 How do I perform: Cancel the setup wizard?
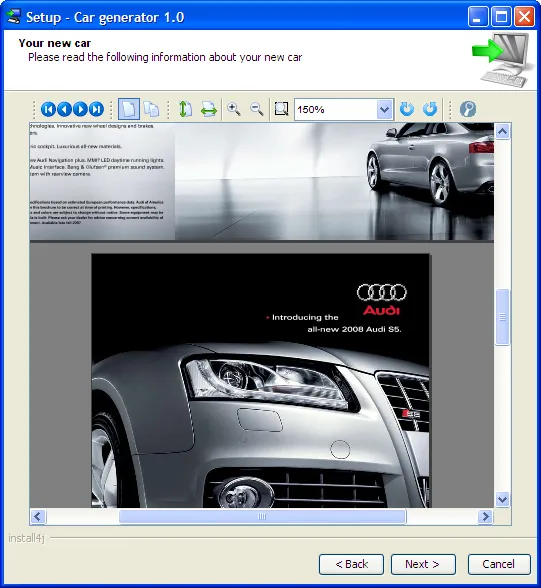coord(499,564)
